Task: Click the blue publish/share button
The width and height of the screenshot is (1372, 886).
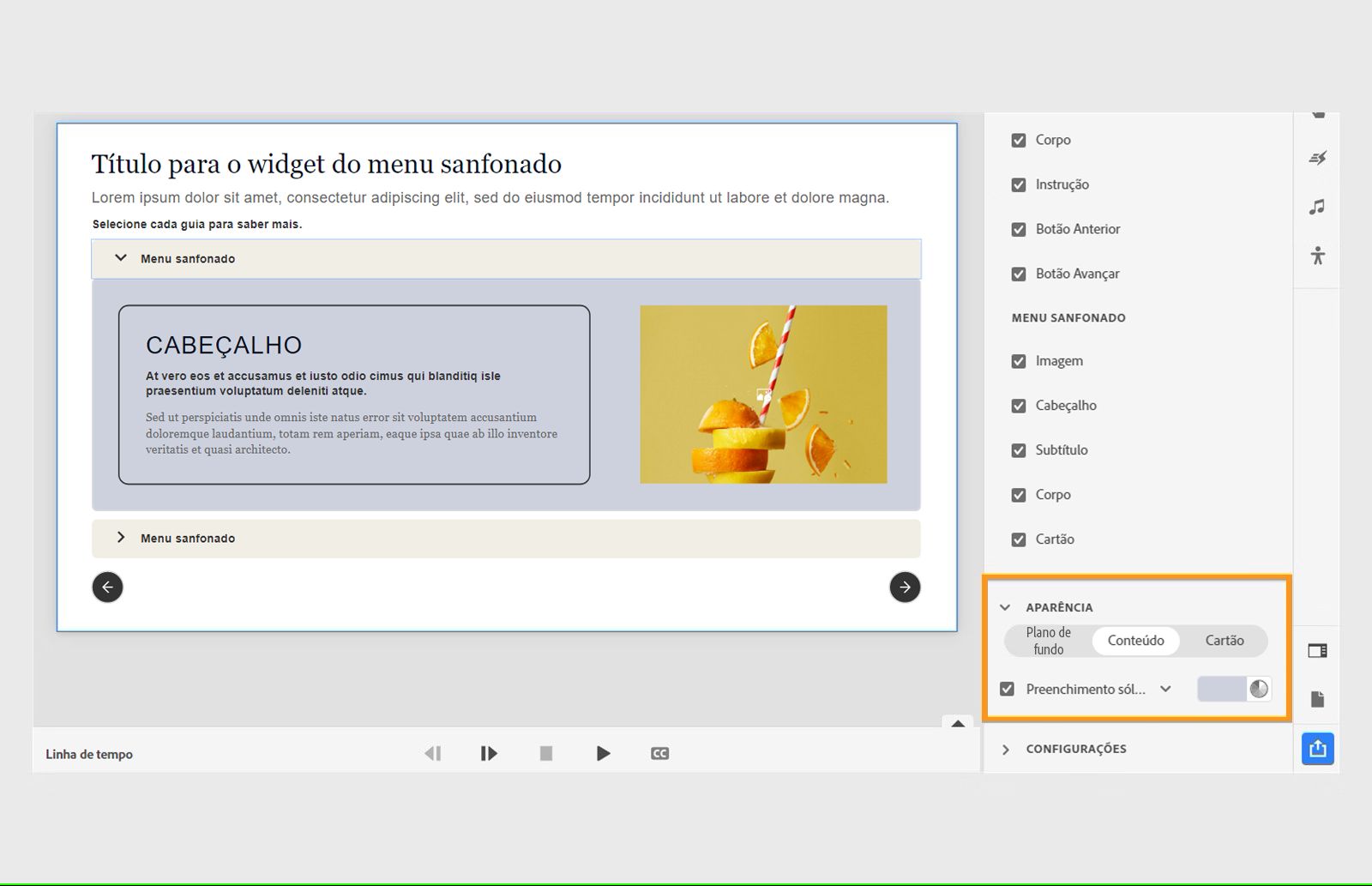Action: point(1318,749)
